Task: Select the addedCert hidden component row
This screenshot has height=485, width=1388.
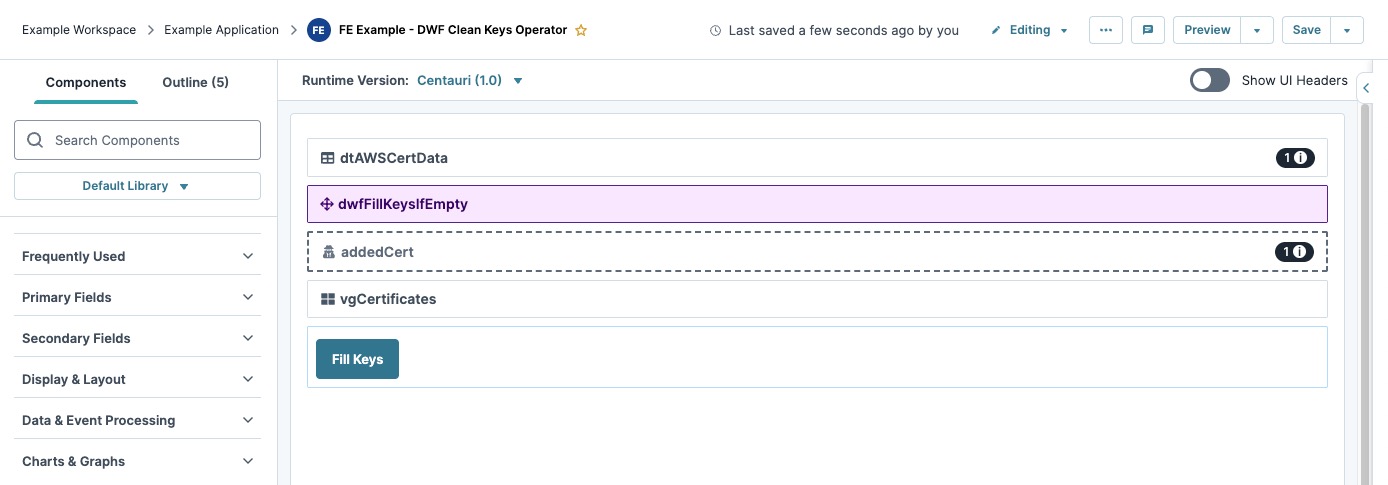Action: pyautogui.click(x=817, y=252)
